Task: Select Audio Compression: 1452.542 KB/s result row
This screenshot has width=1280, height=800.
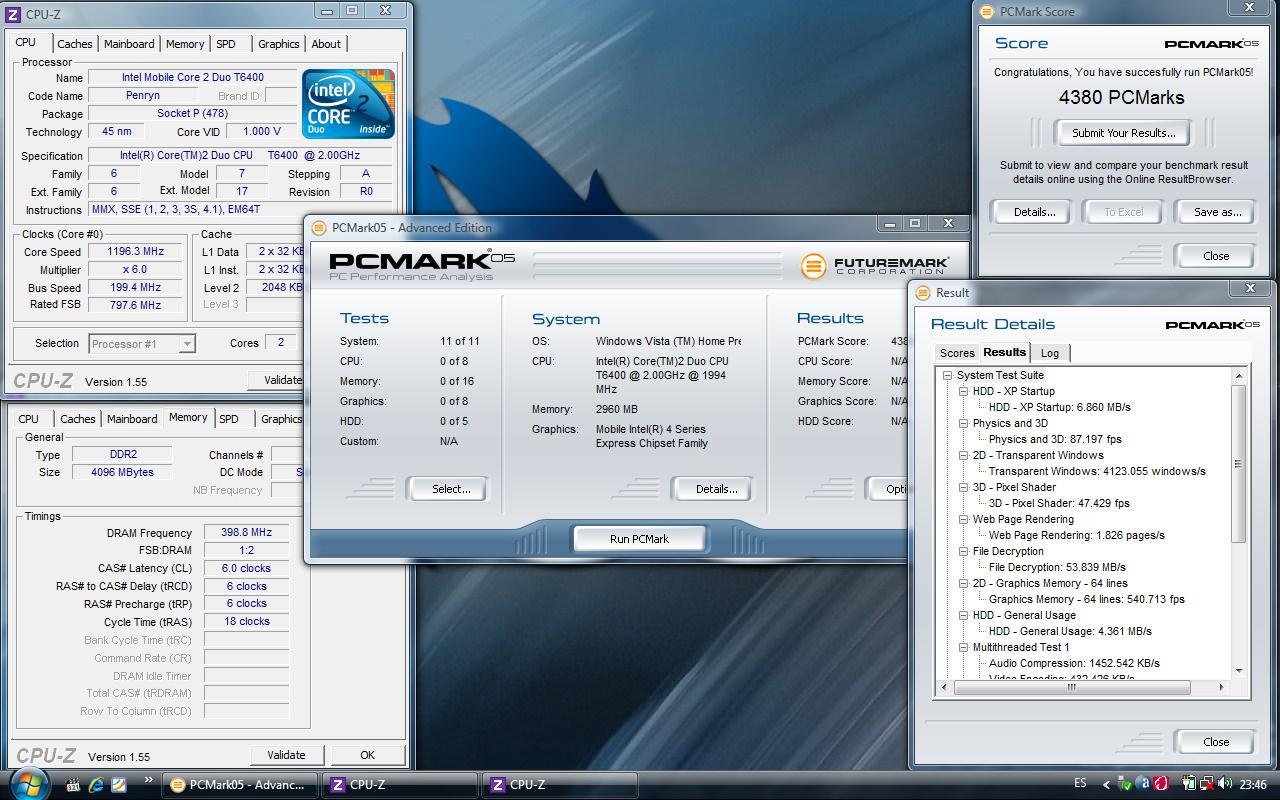Action: tap(1074, 663)
